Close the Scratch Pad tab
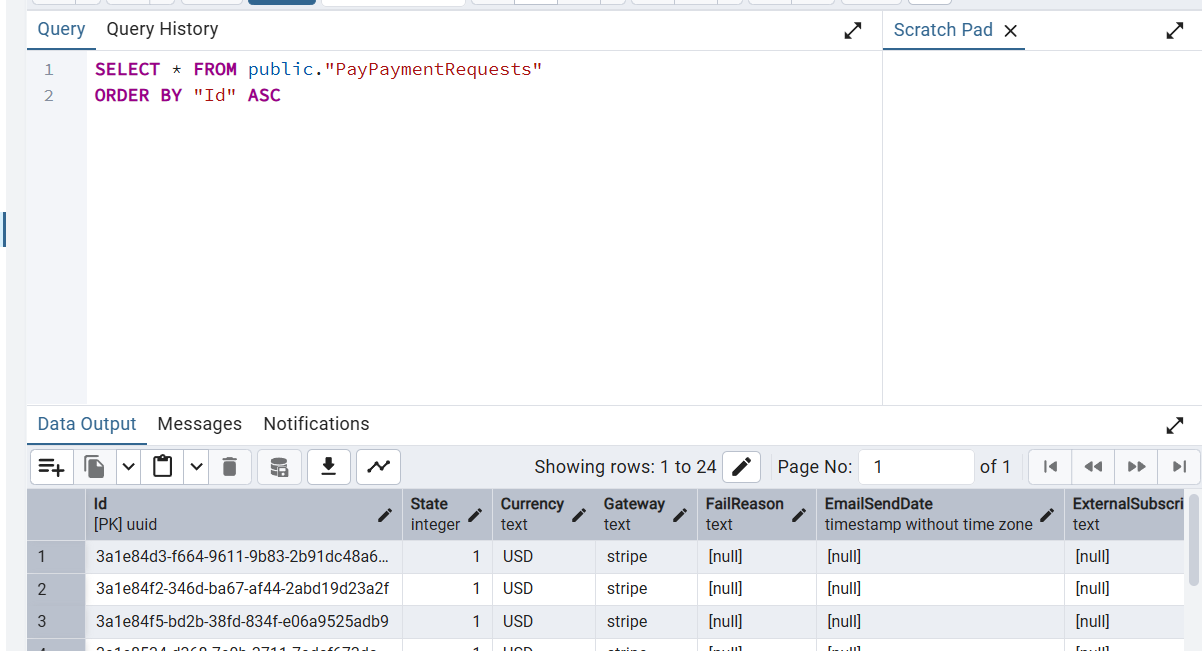 tap(1010, 31)
